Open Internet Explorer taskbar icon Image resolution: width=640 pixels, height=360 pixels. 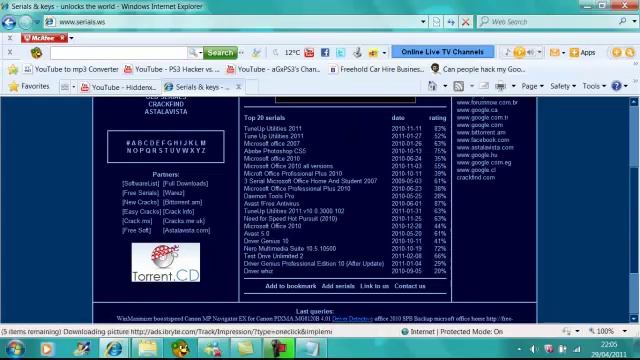114,349
